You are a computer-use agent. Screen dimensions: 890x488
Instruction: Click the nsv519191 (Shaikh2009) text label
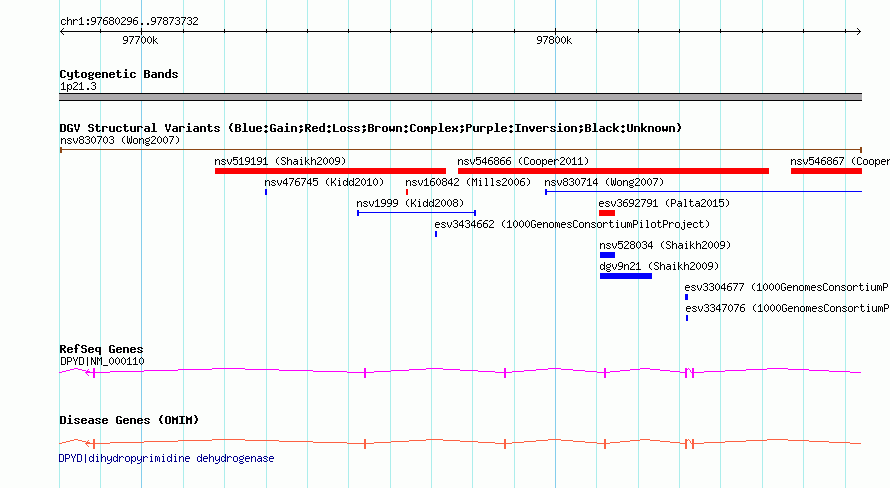coord(280,161)
